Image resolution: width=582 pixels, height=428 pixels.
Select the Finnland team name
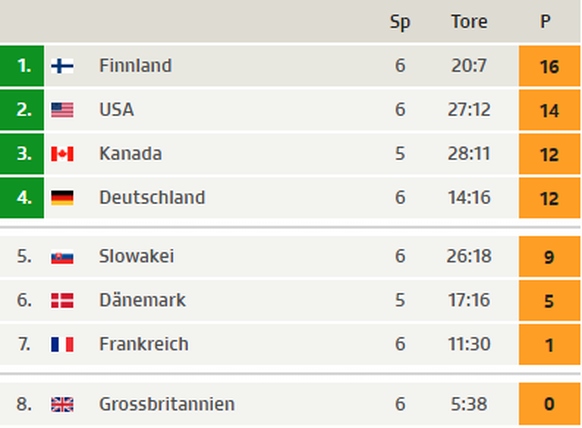pyautogui.click(x=135, y=66)
